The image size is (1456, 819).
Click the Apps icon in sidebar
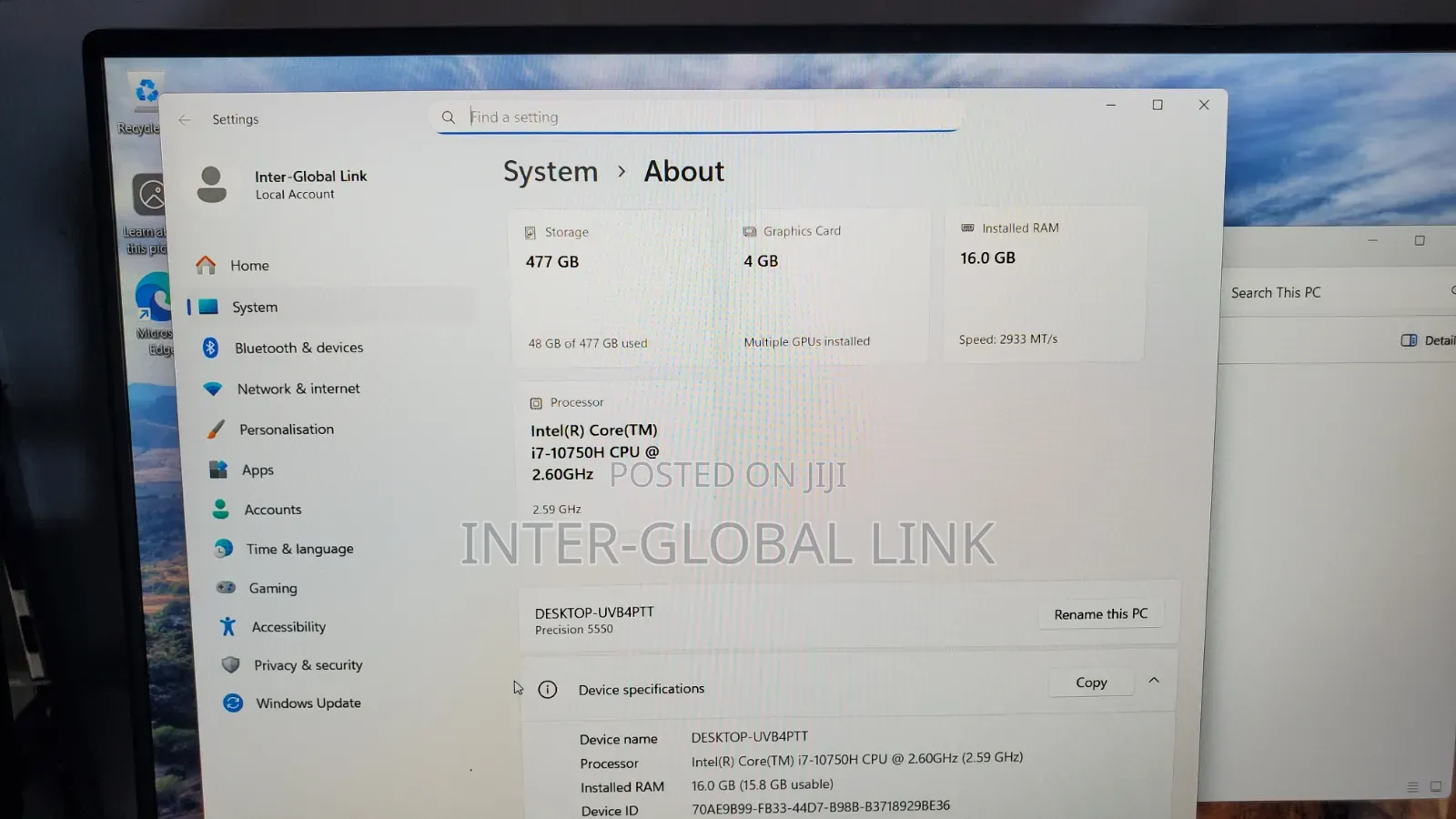[x=218, y=470]
